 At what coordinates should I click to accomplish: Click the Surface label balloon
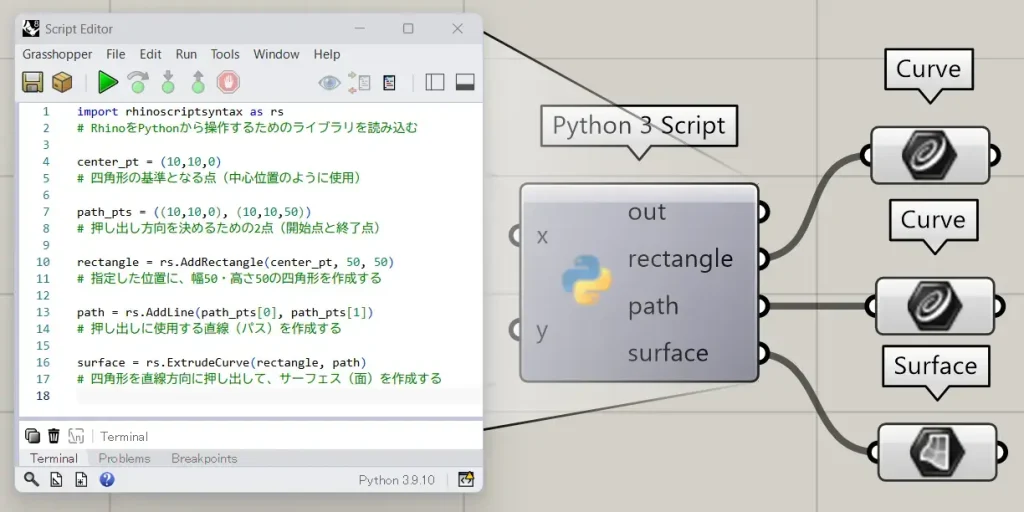point(936,366)
